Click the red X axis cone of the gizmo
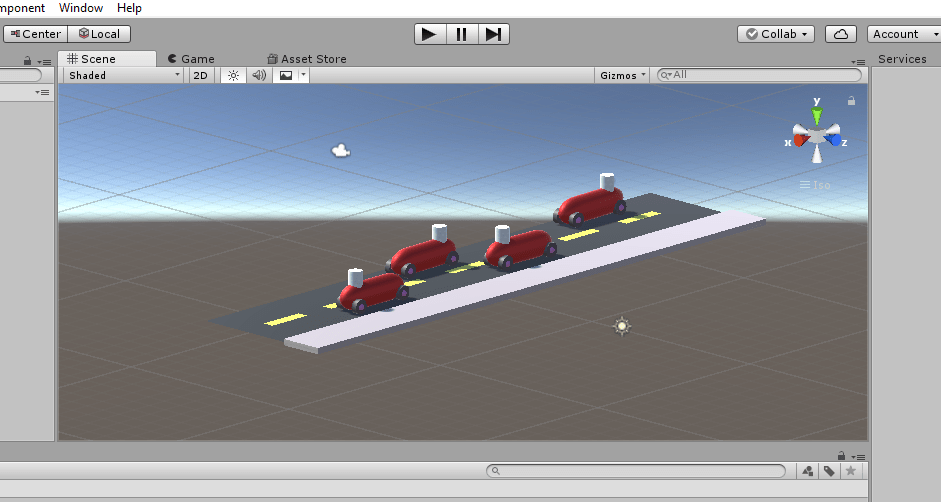 (x=801, y=139)
